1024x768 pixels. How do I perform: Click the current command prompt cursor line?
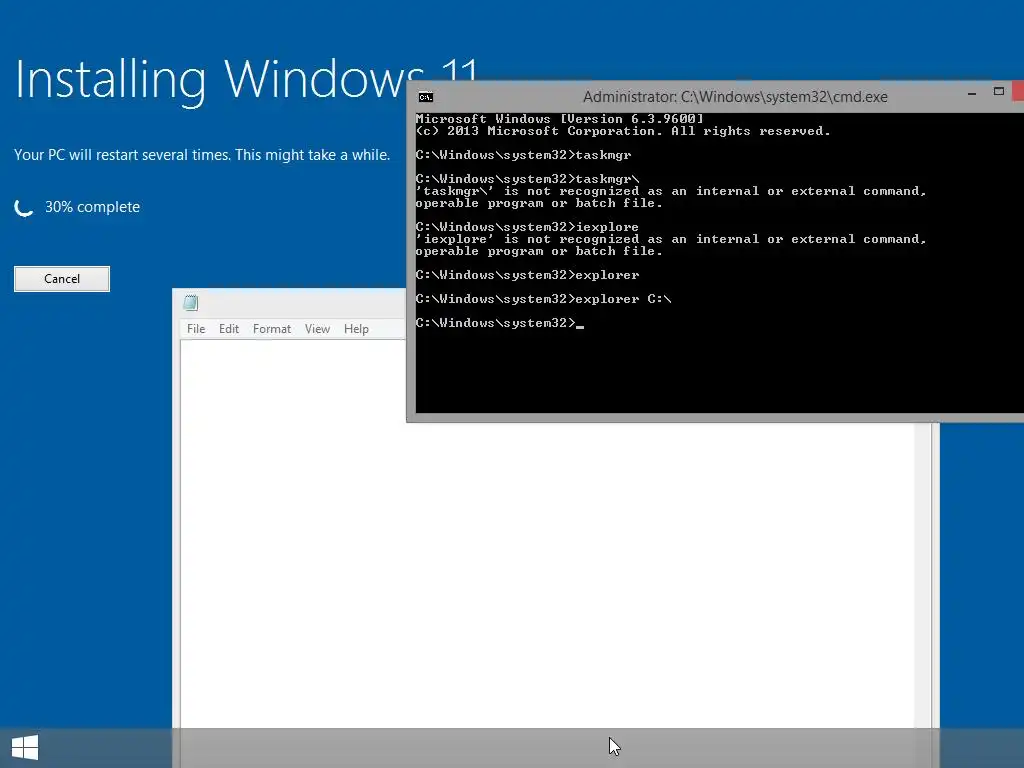[500, 323]
